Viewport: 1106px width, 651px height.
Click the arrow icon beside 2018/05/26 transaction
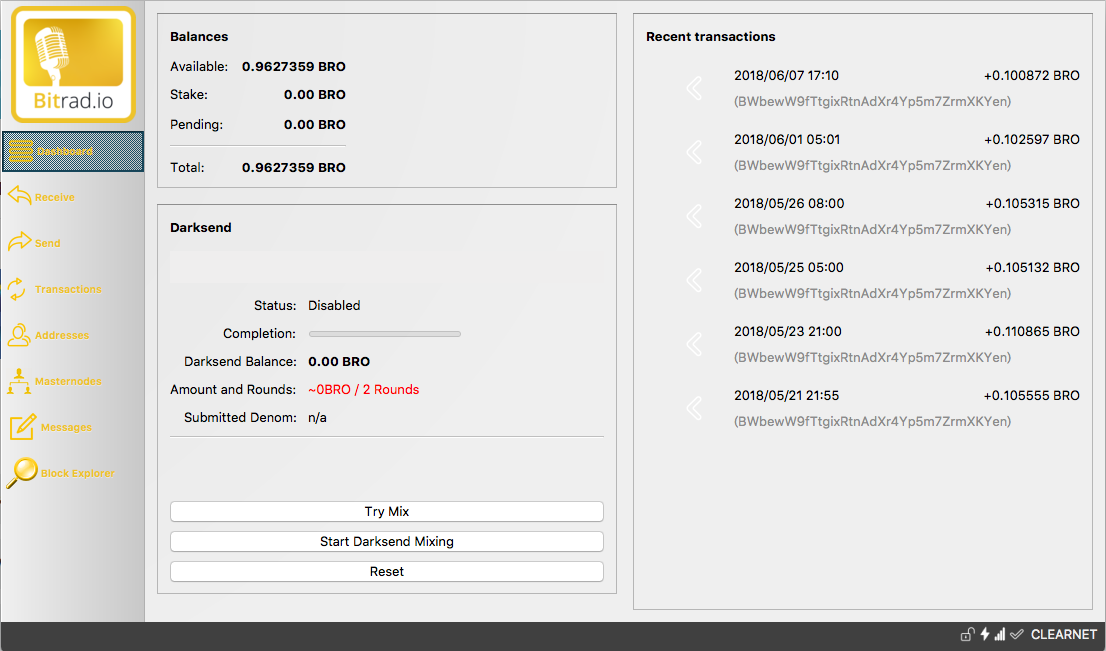coord(694,216)
